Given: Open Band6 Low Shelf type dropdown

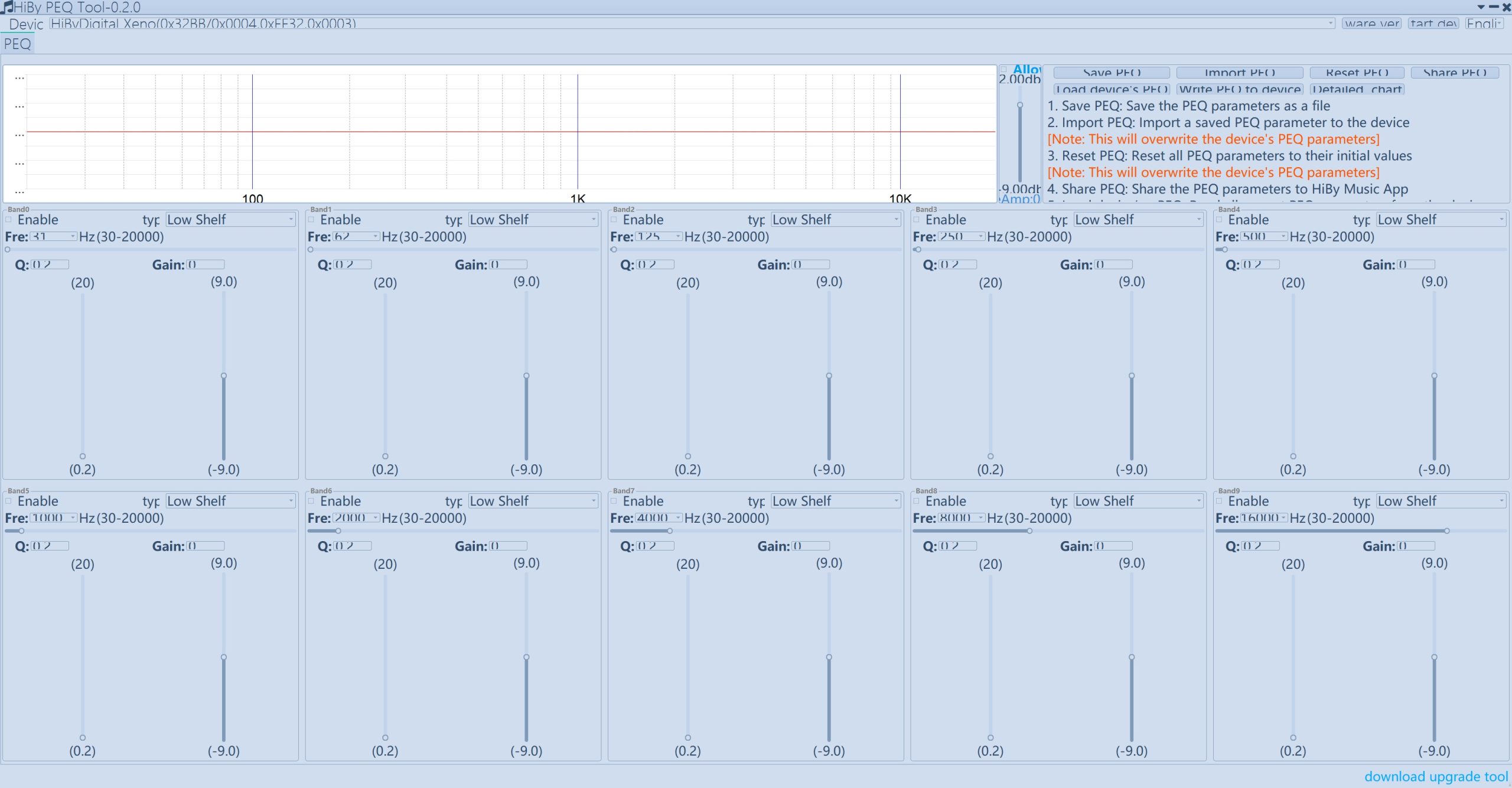Looking at the screenshot, I should (533, 501).
